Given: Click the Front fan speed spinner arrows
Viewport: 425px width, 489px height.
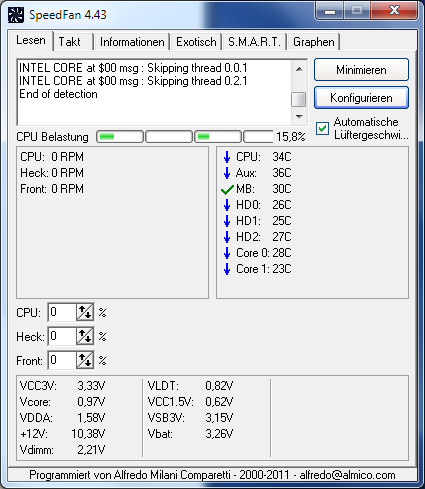Looking at the screenshot, I should 85,360.
